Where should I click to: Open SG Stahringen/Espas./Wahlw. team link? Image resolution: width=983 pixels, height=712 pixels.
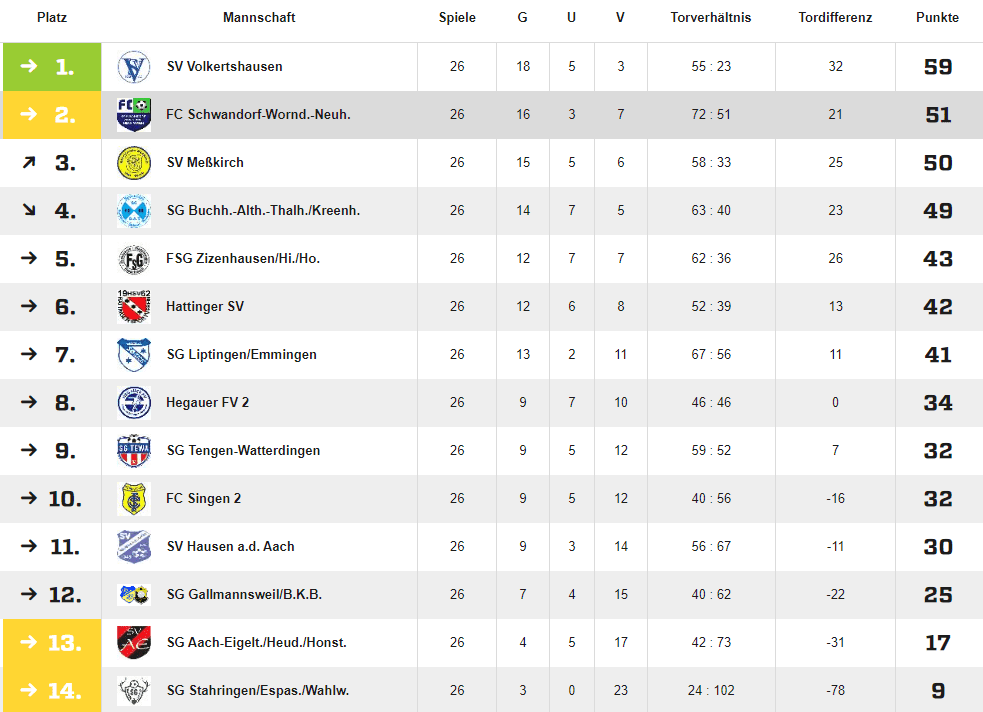pyautogui.click(x=258, y=690)
